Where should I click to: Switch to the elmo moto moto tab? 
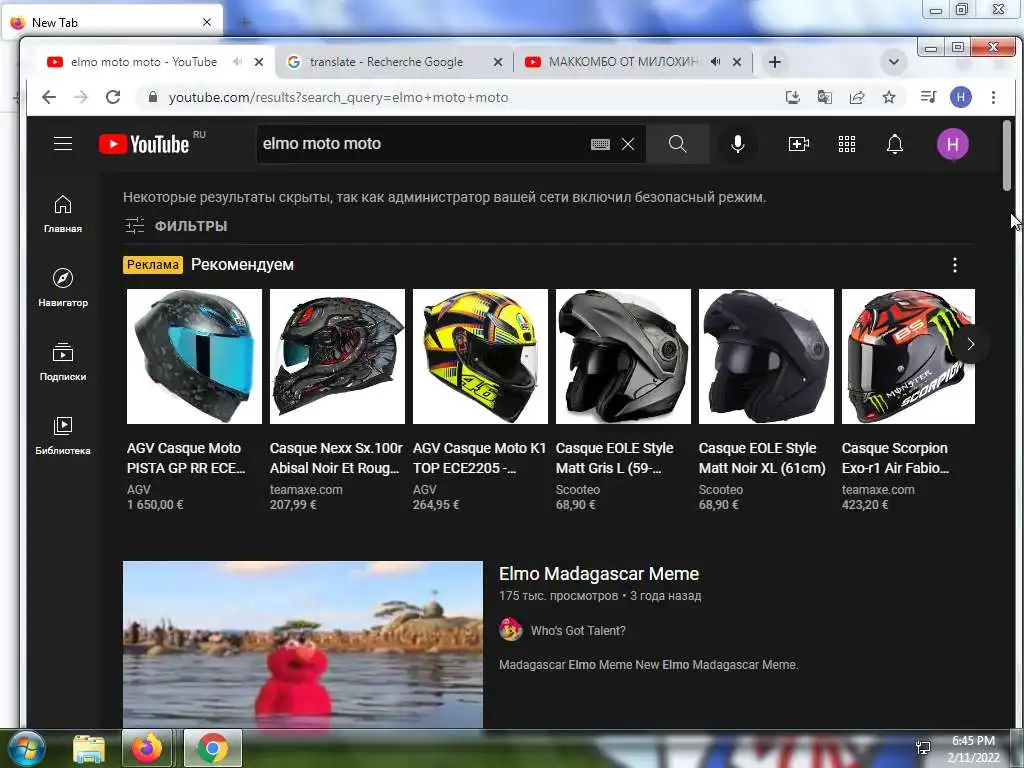click(144, 62)
